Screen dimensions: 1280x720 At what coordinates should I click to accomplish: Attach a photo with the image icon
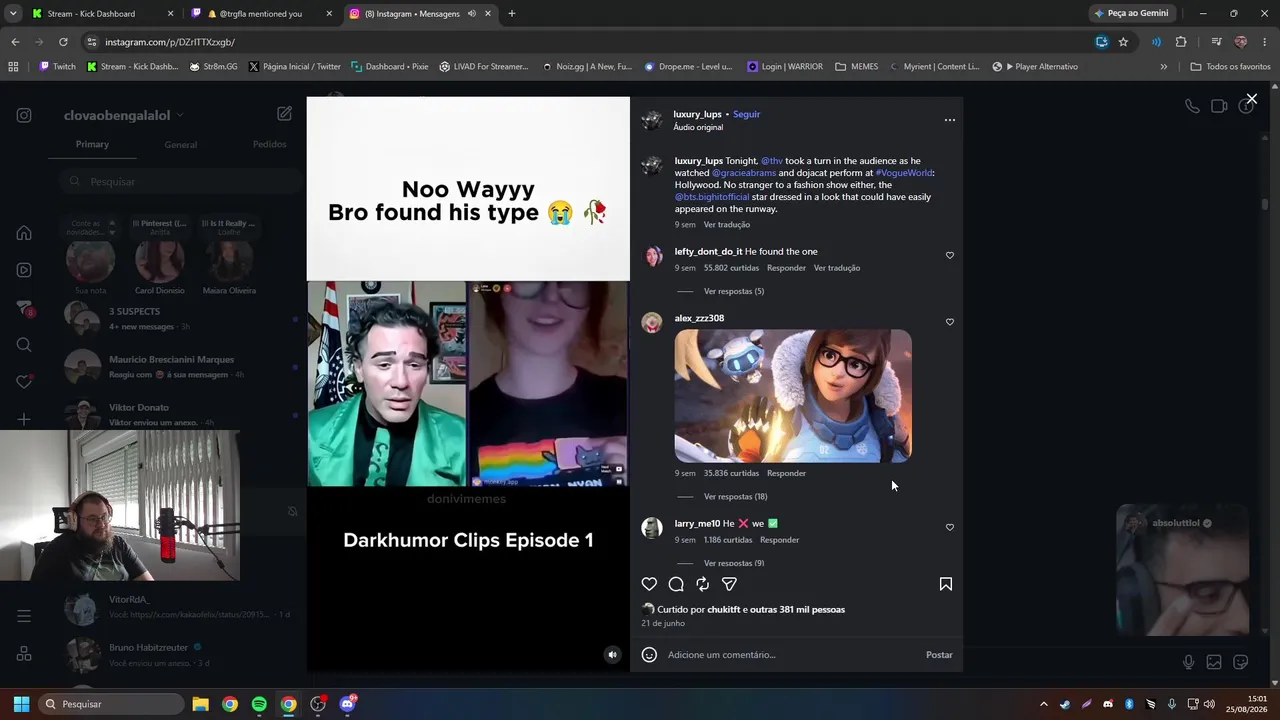click(1214, 662)
